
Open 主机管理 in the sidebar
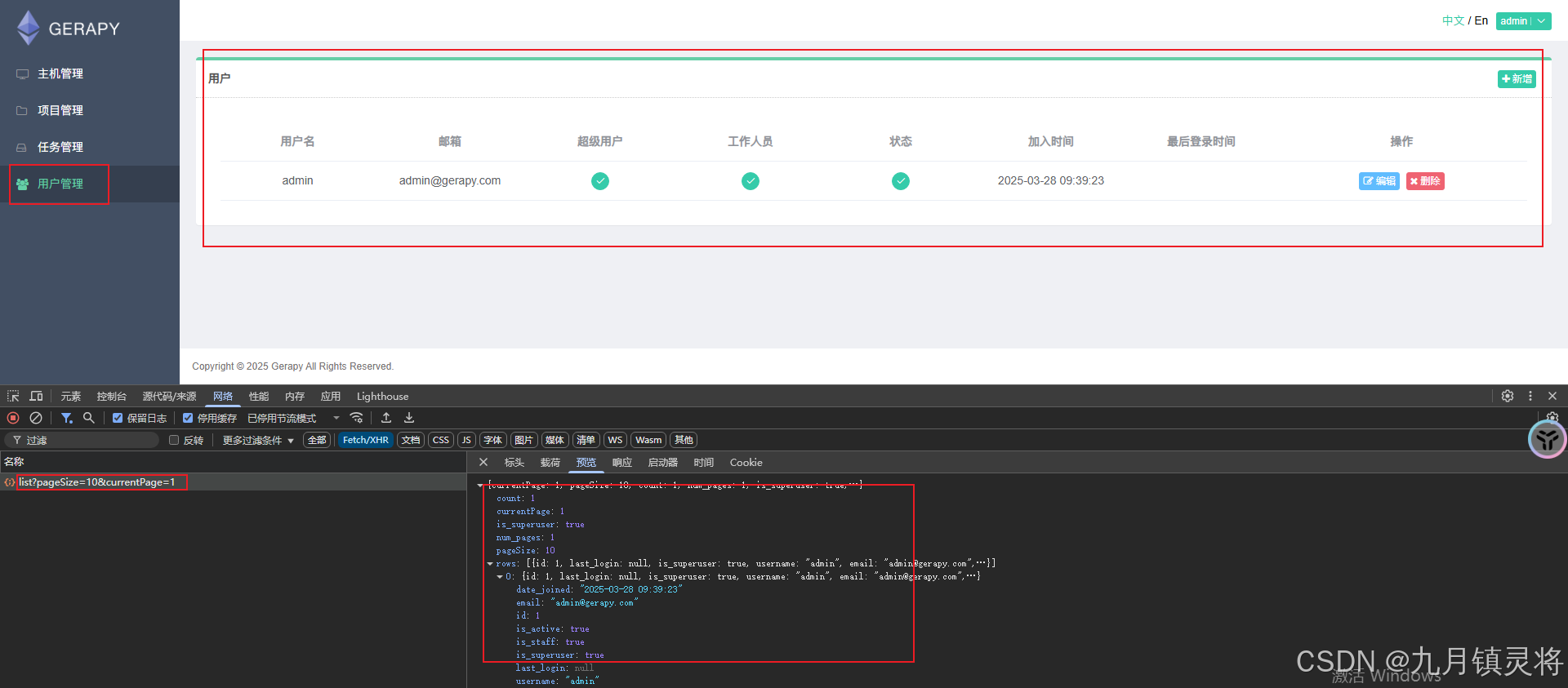click(x=60, y=73)
